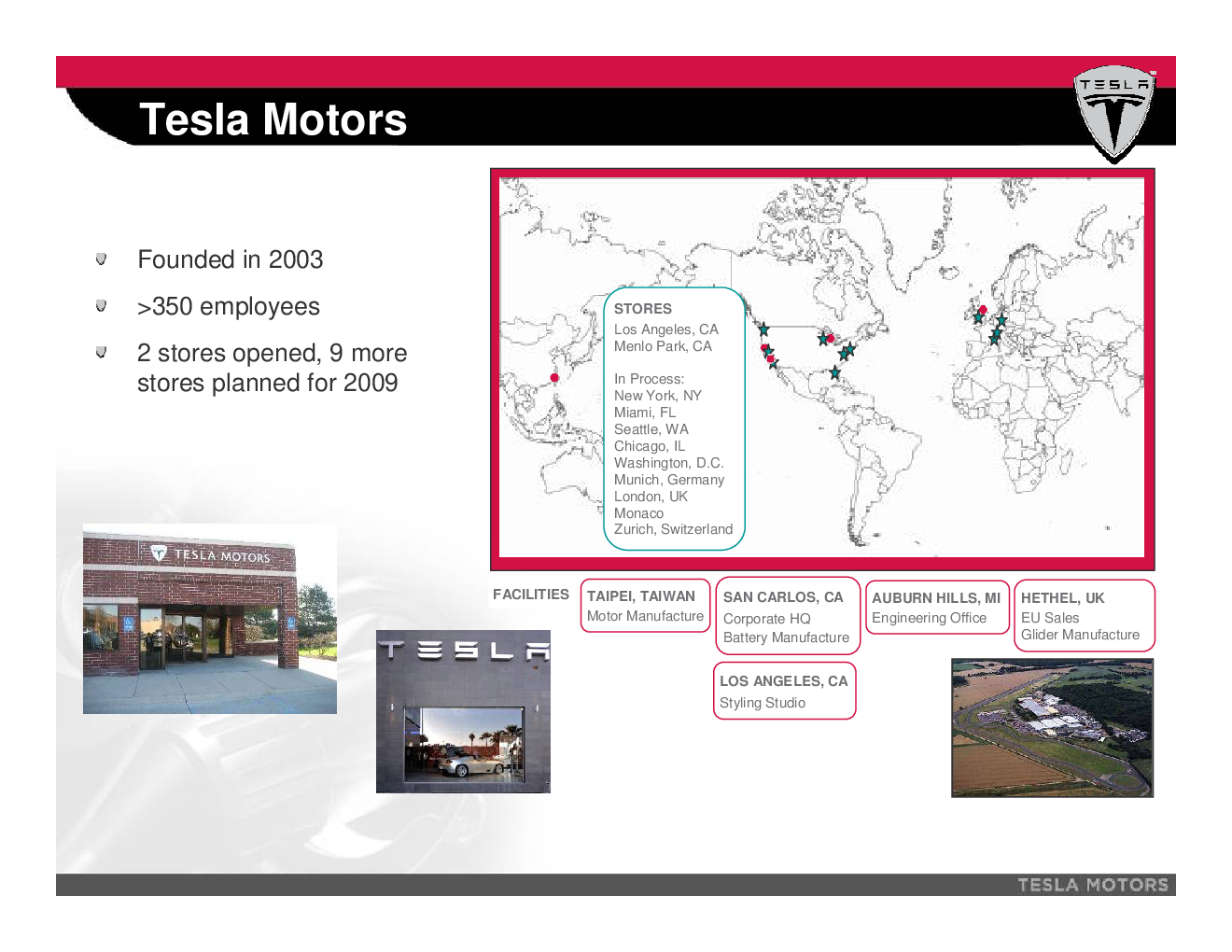Click the 'AUBURN HILLS, MI' facility heading
This screenshot has width=1232, height=952.
[x=936, y=598]
